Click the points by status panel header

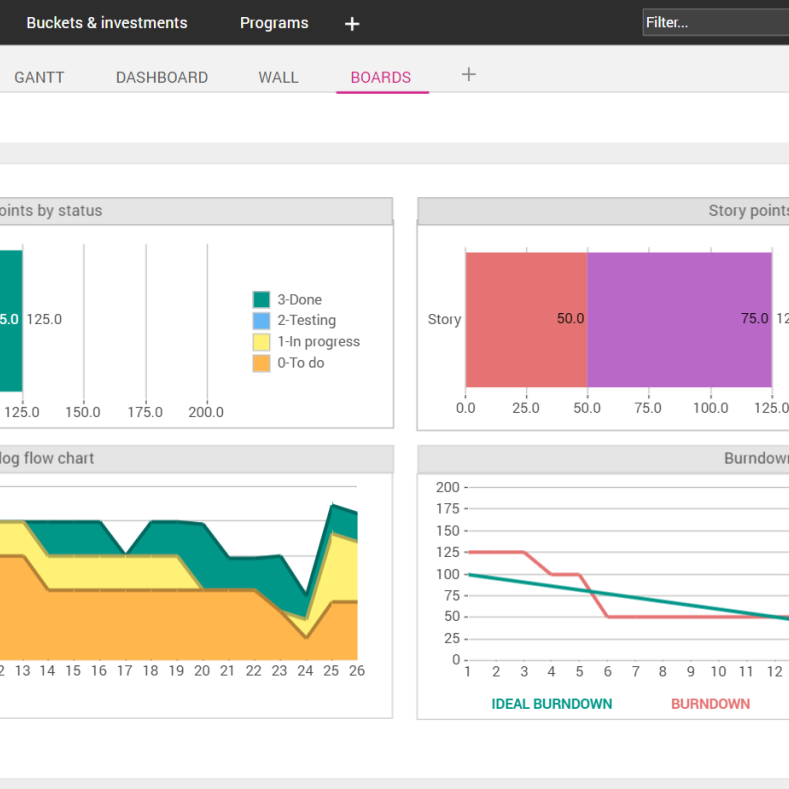tap(196, 210)
